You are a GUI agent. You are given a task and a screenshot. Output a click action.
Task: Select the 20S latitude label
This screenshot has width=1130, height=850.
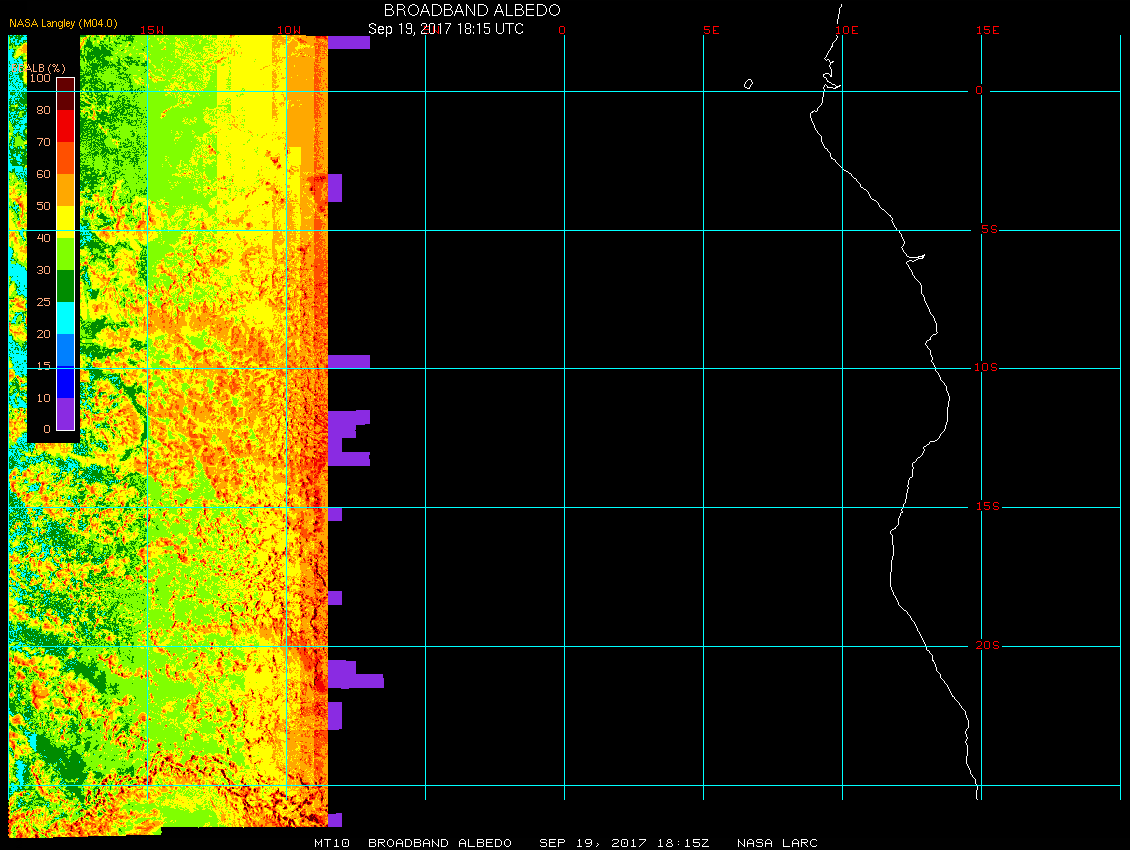pyautogui.click(x=986, y=646)
